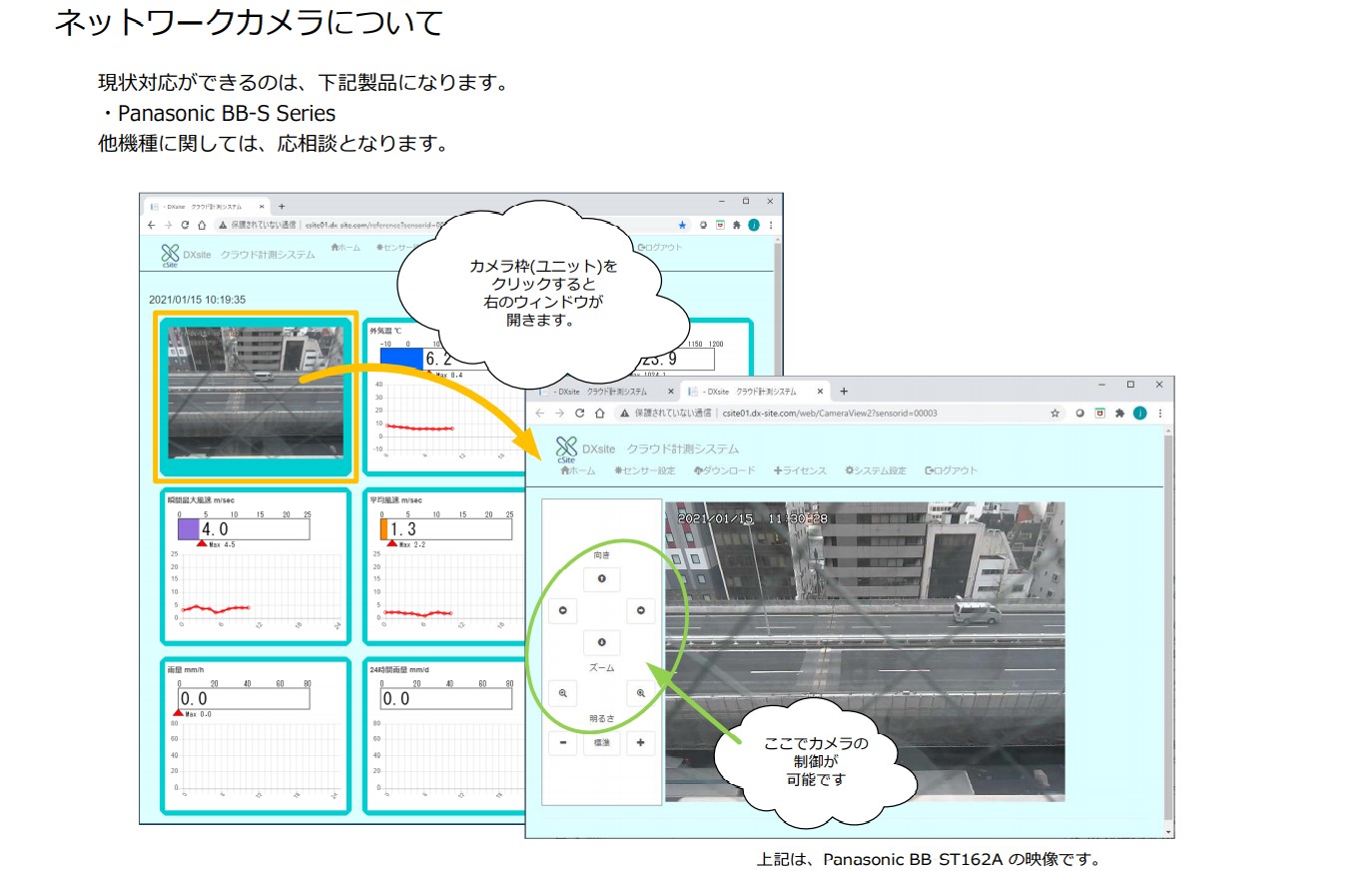Click ログアウト in the back window's menu
Image resolution: width=1372 pixels, height=871 pixels.
point(660,248)
